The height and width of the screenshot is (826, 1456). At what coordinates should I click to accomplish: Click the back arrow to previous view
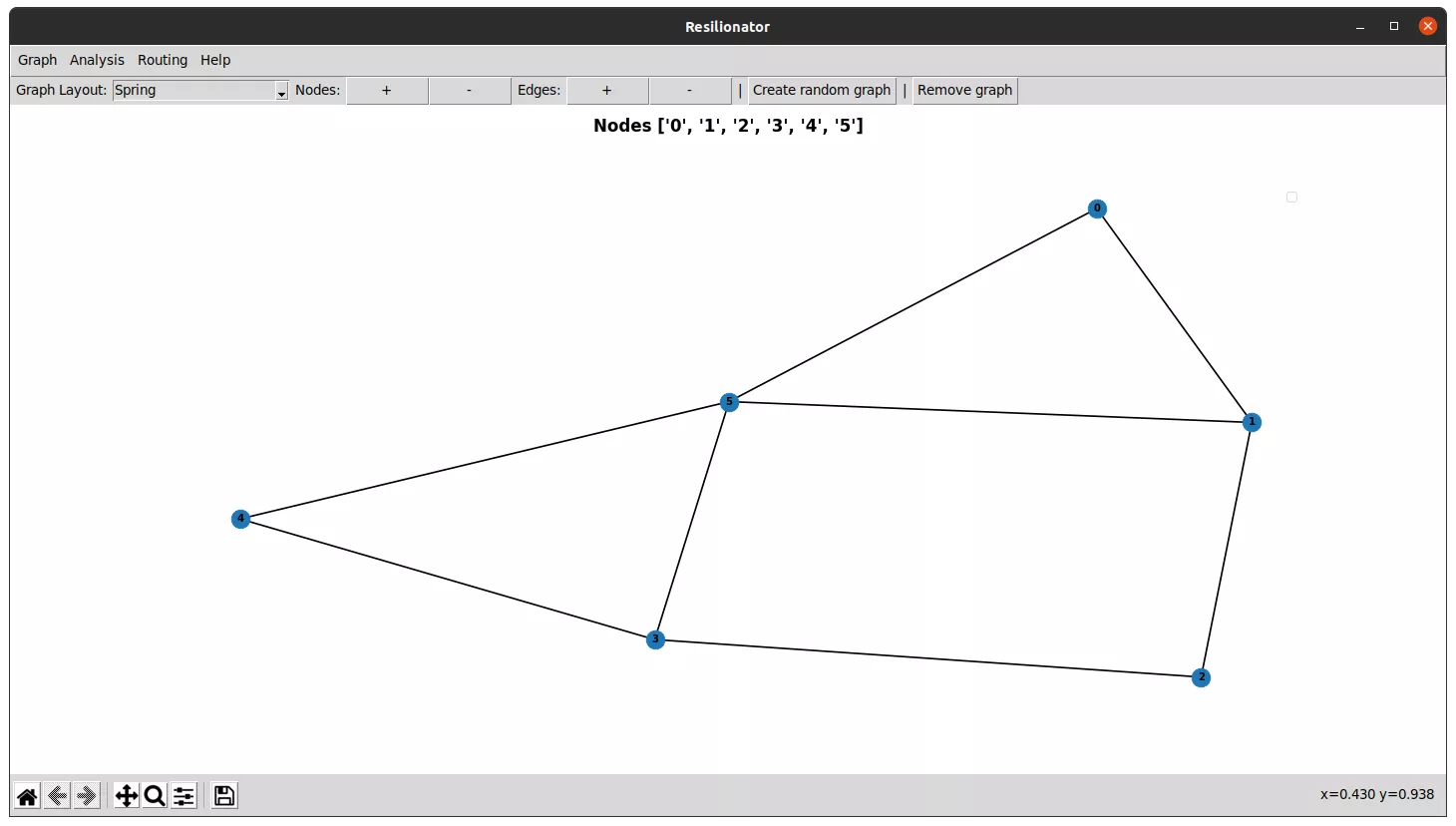(57, 795)
